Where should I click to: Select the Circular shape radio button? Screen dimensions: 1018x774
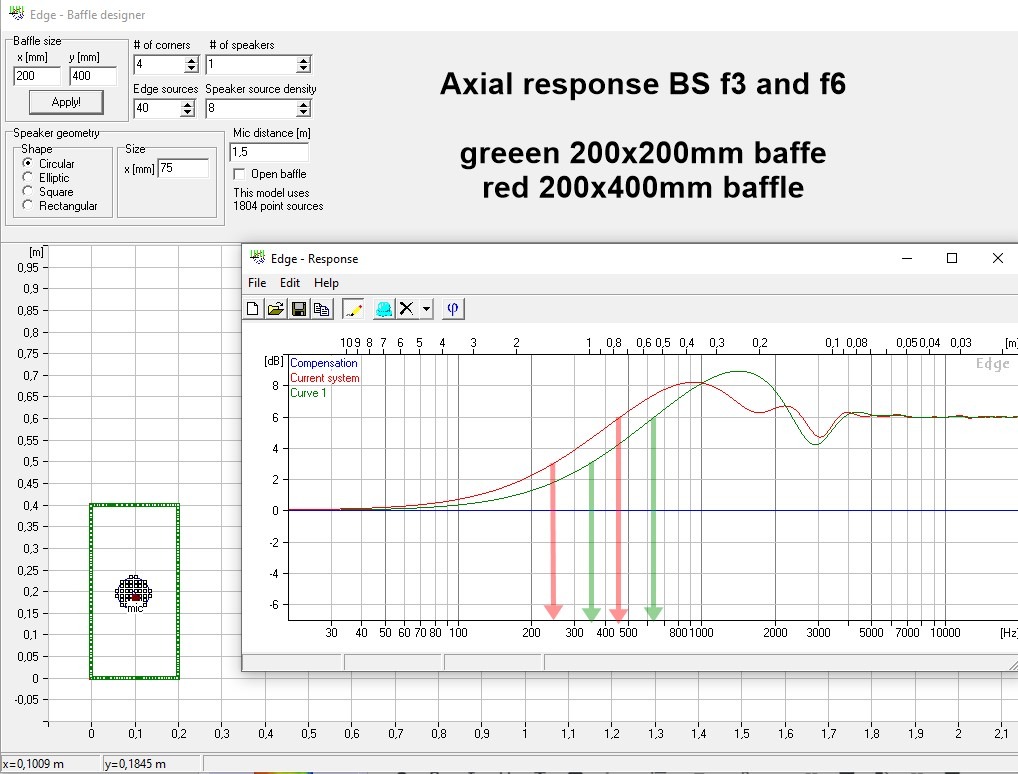(27, 163)
